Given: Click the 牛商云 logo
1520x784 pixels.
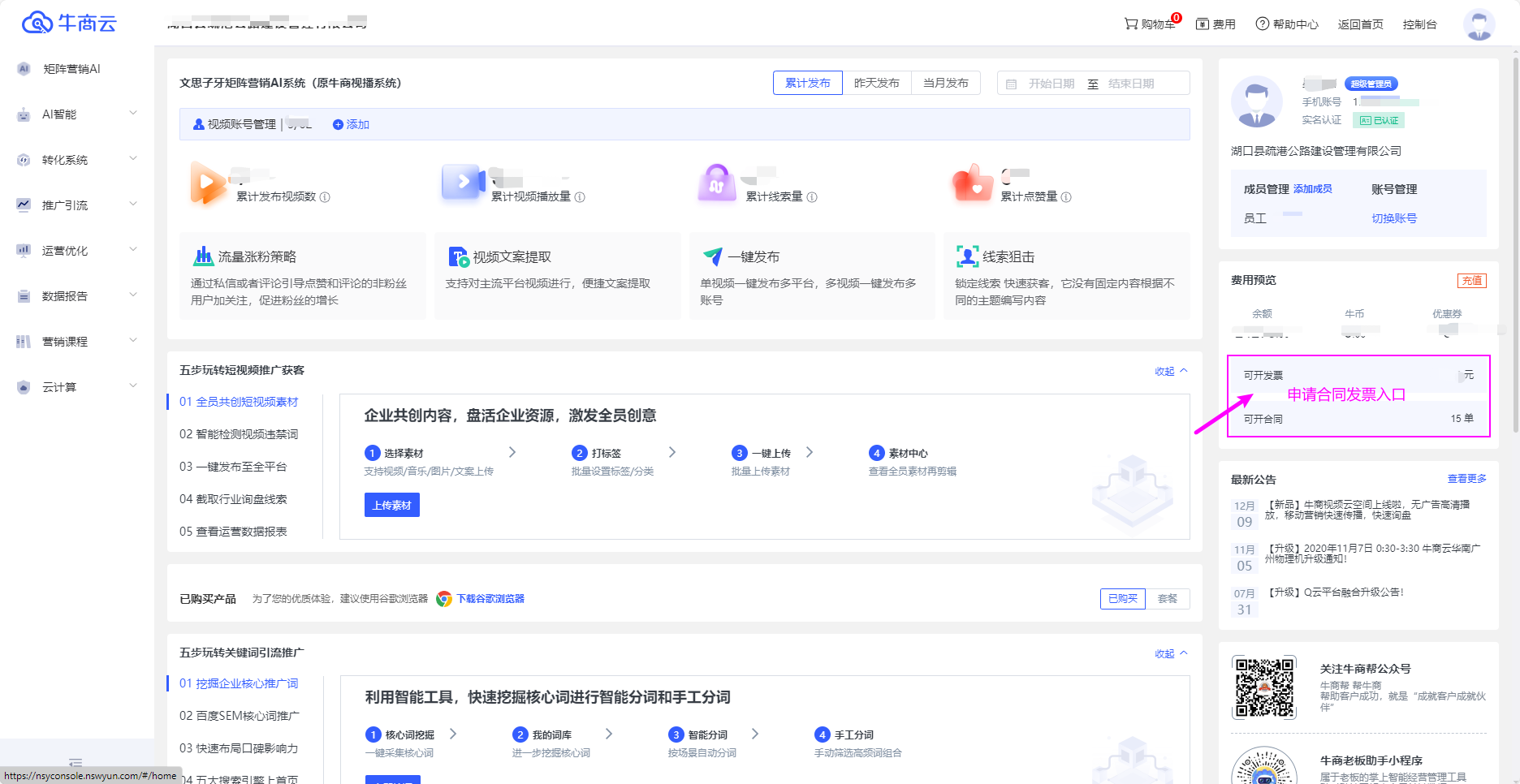Looking at the screenshot, I should [x=69, y=23].
